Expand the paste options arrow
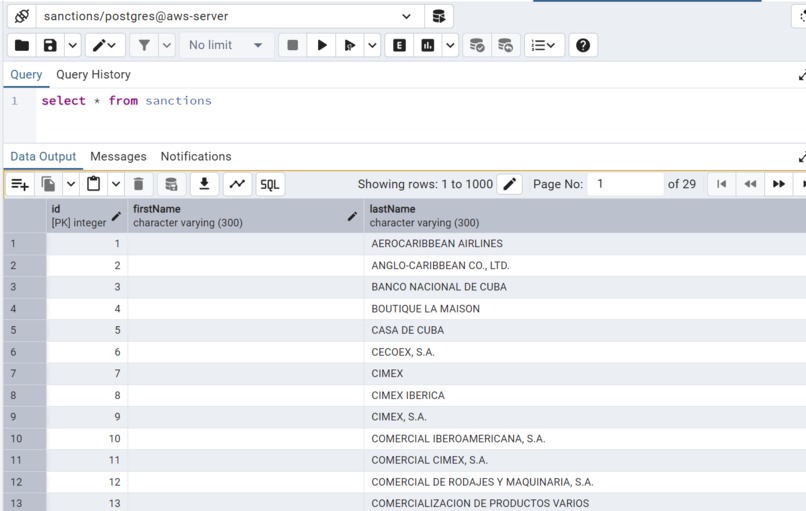Screen dimensions: 806x511 116,184
